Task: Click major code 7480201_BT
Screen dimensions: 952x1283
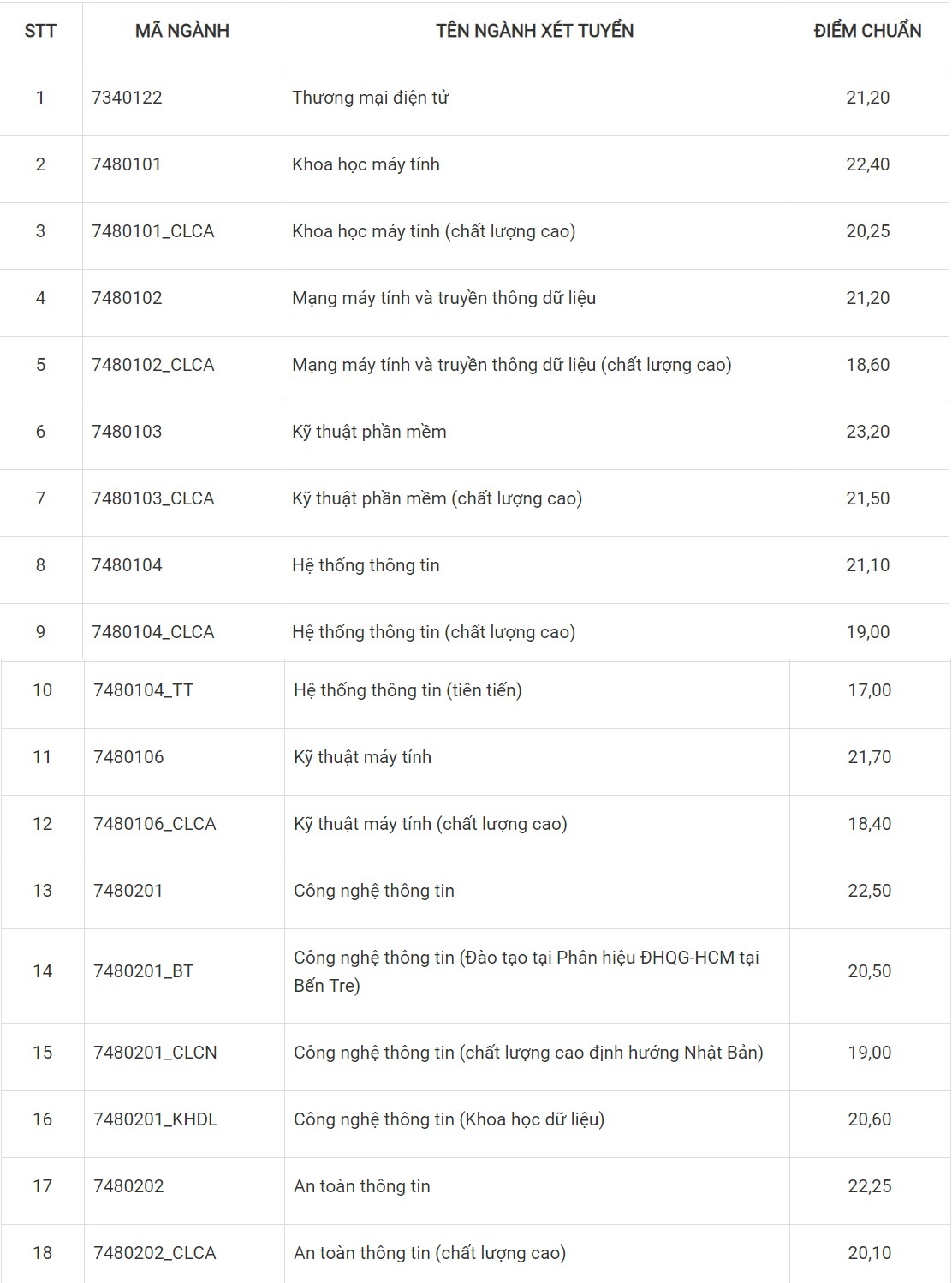Action: pyautogui.click(x=143, y=971)
